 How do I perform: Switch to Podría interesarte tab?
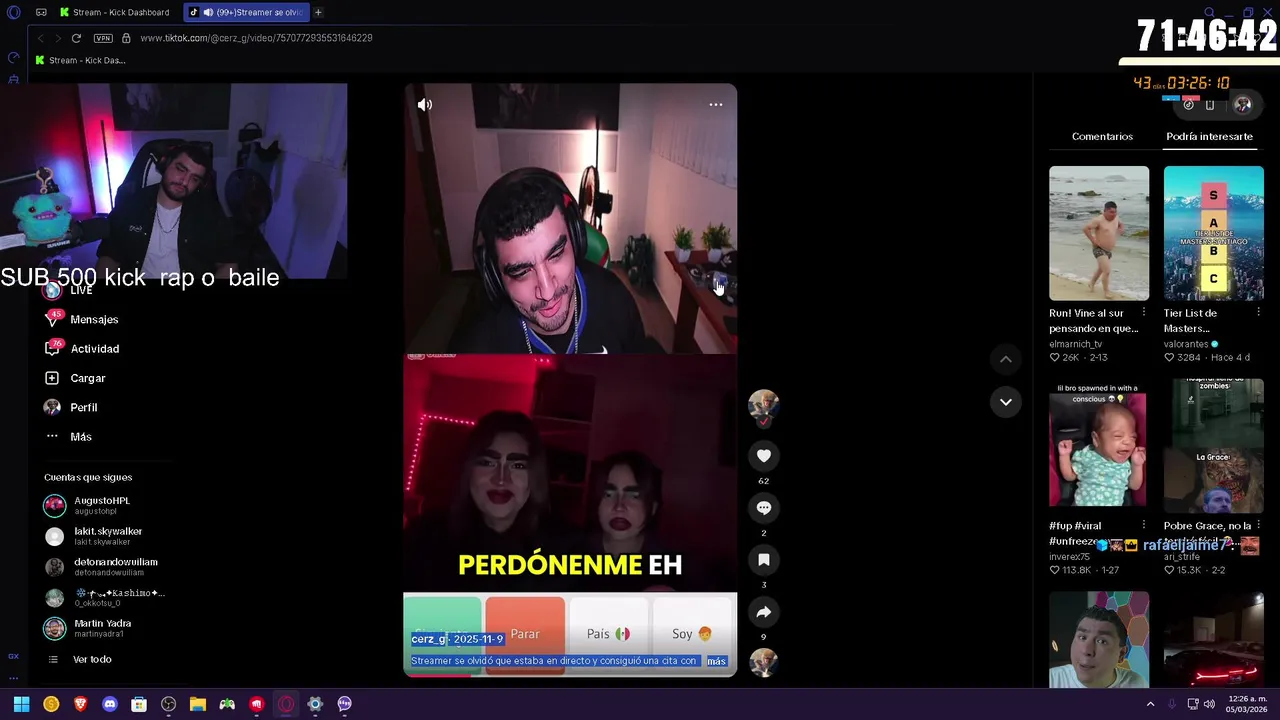pyautogui.click(x=1209, y=136)
